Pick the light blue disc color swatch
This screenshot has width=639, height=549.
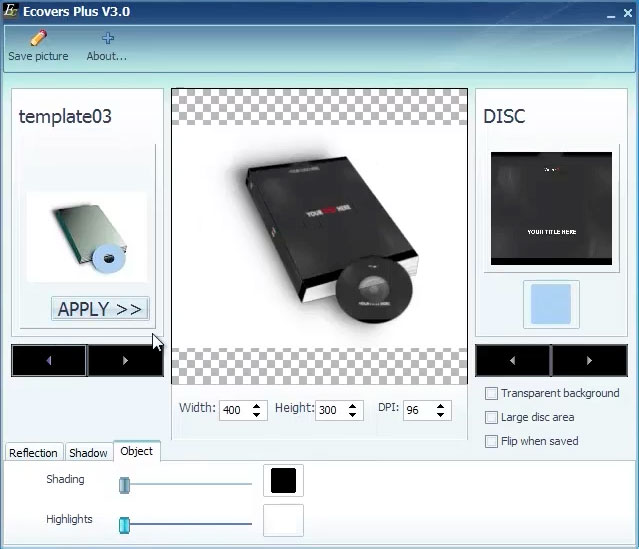551,304
